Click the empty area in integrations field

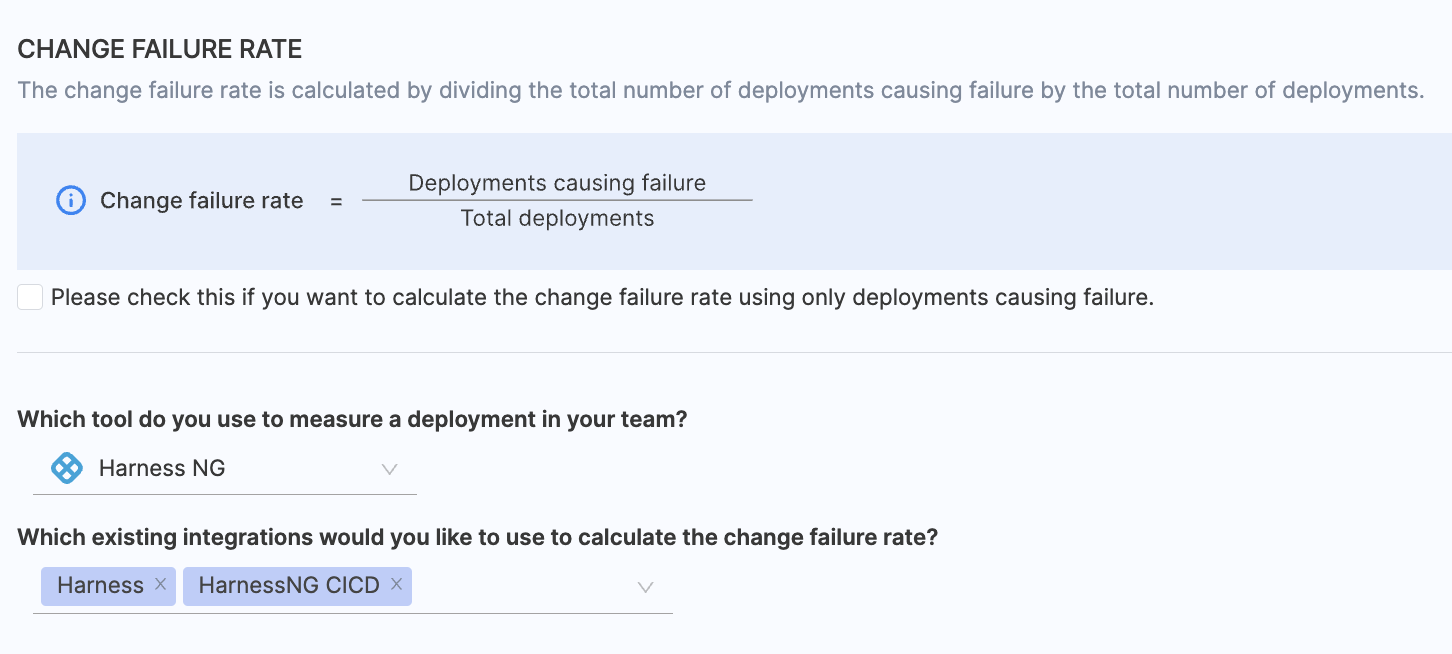[520, 587]
